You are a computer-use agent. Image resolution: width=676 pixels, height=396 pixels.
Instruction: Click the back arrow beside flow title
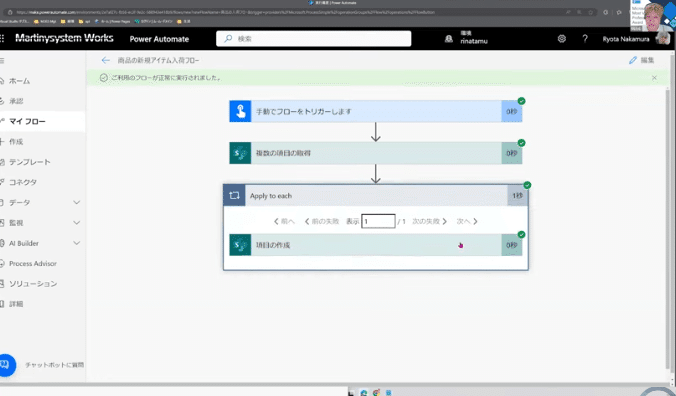coord(106,60)
